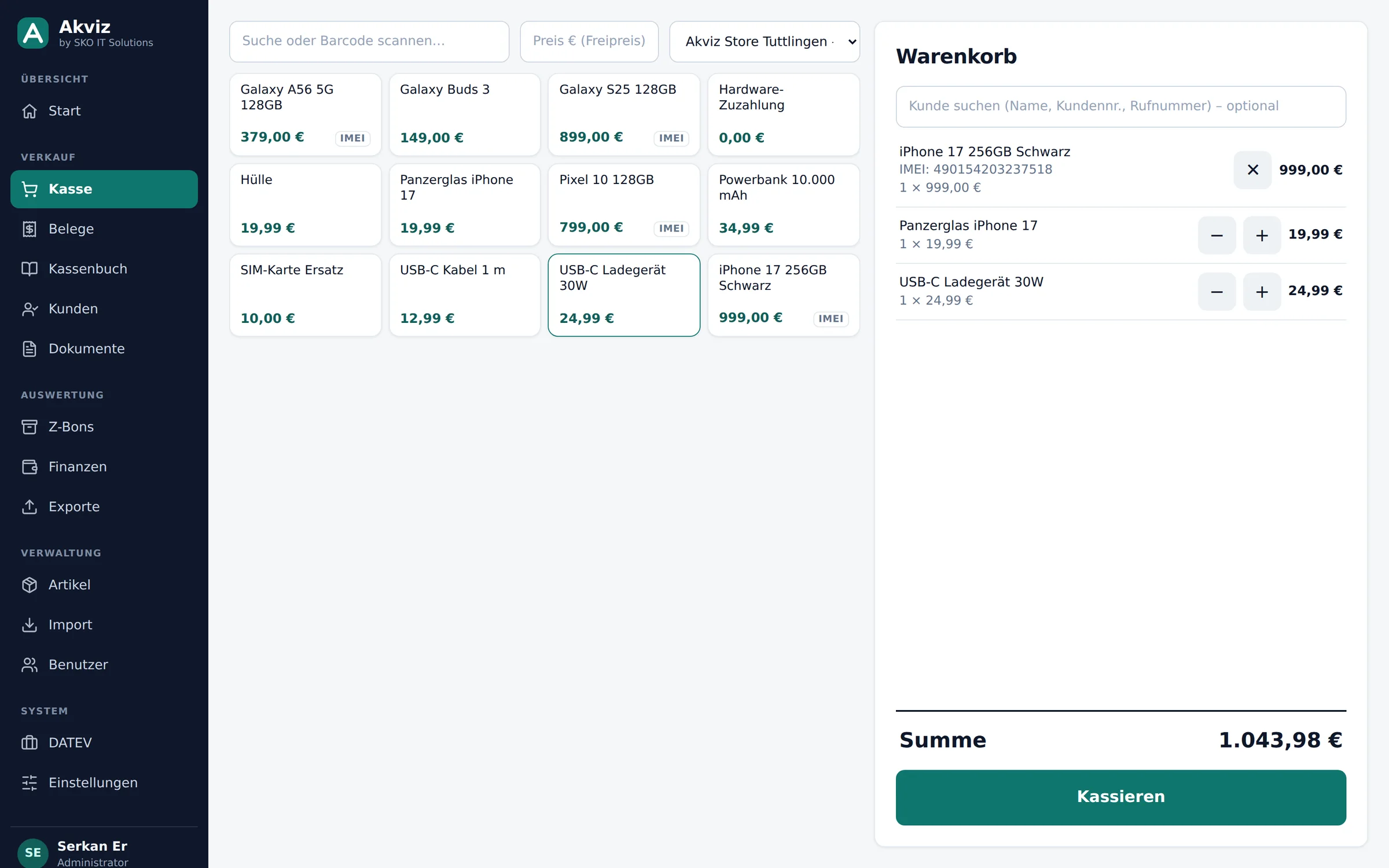1389x868 pixels.
Task: Open the Finanzen menu item
Action: (104, 466)
